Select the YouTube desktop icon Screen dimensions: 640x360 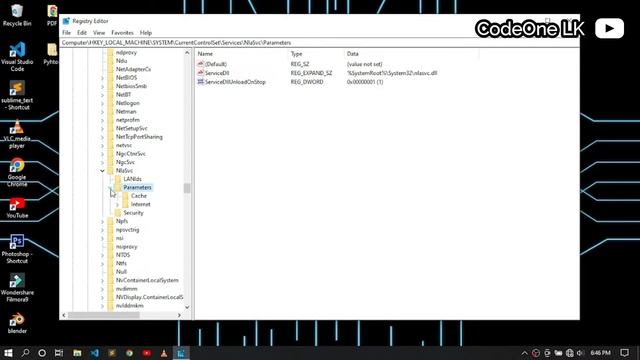click(17, 207)
